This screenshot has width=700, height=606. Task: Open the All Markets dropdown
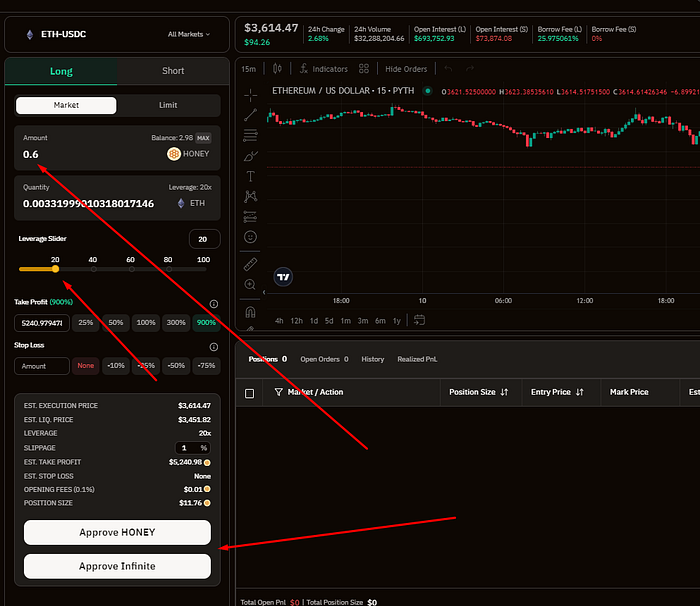click(188, 34)
